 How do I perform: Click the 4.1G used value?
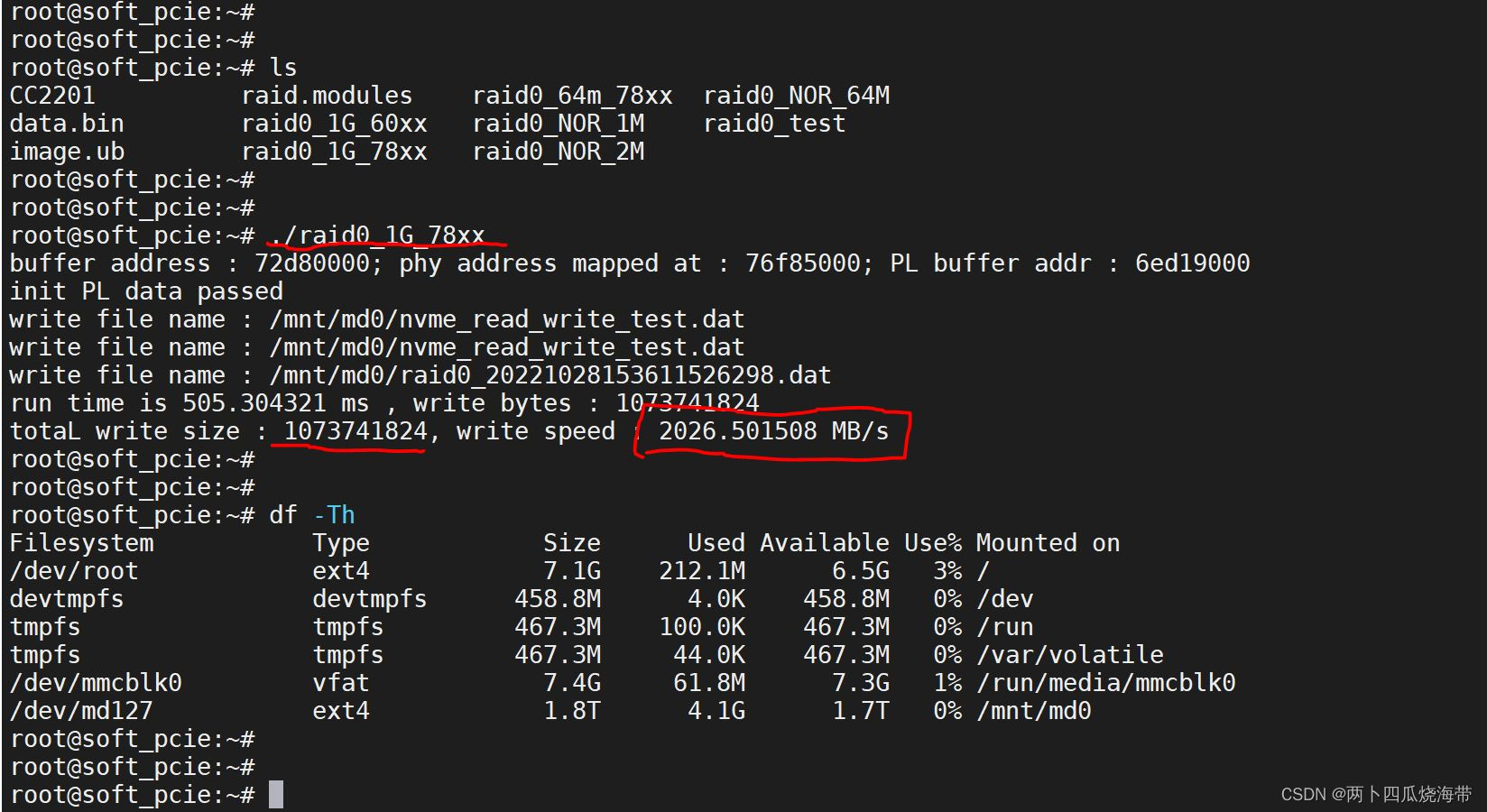[716, 711]
